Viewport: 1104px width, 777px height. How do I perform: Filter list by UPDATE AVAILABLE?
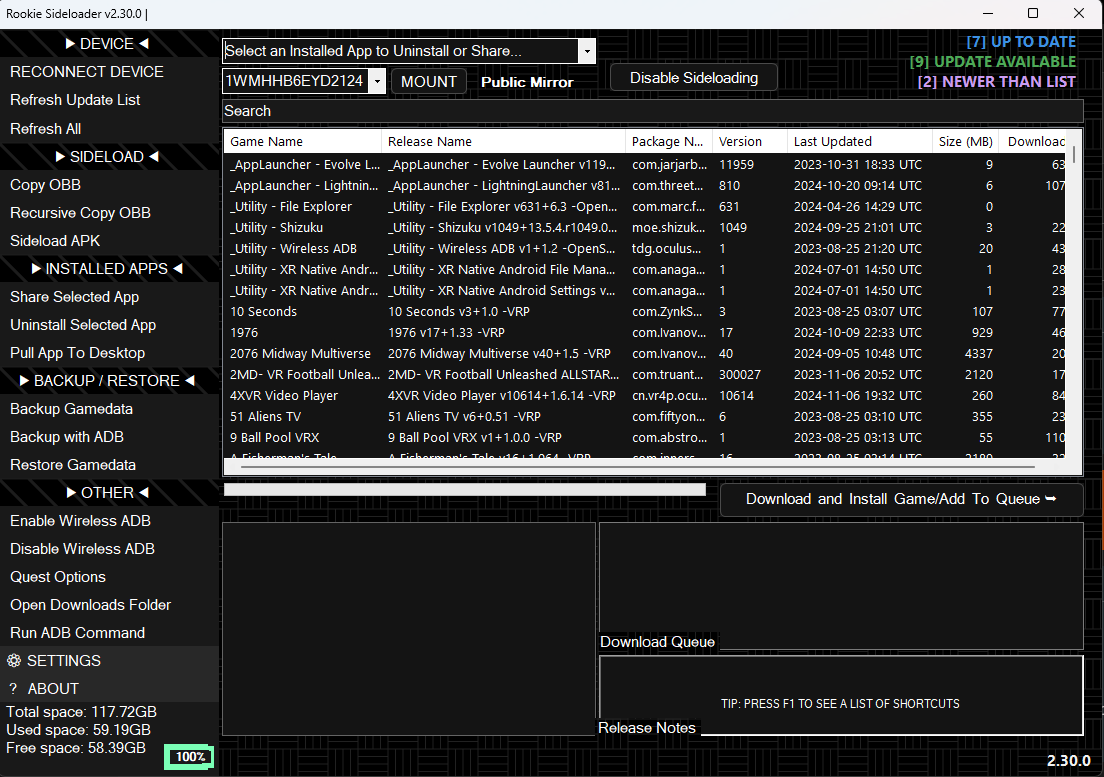[x=992, y=62]
